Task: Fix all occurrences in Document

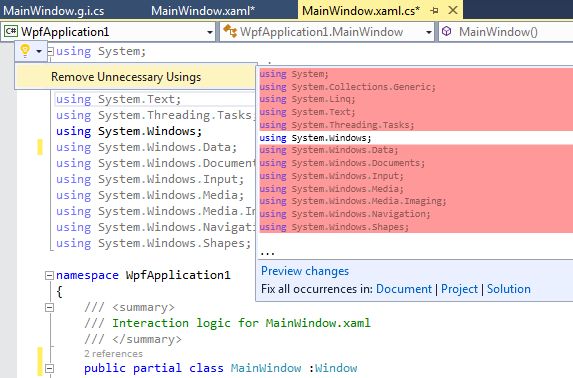Action: point(404,289)
